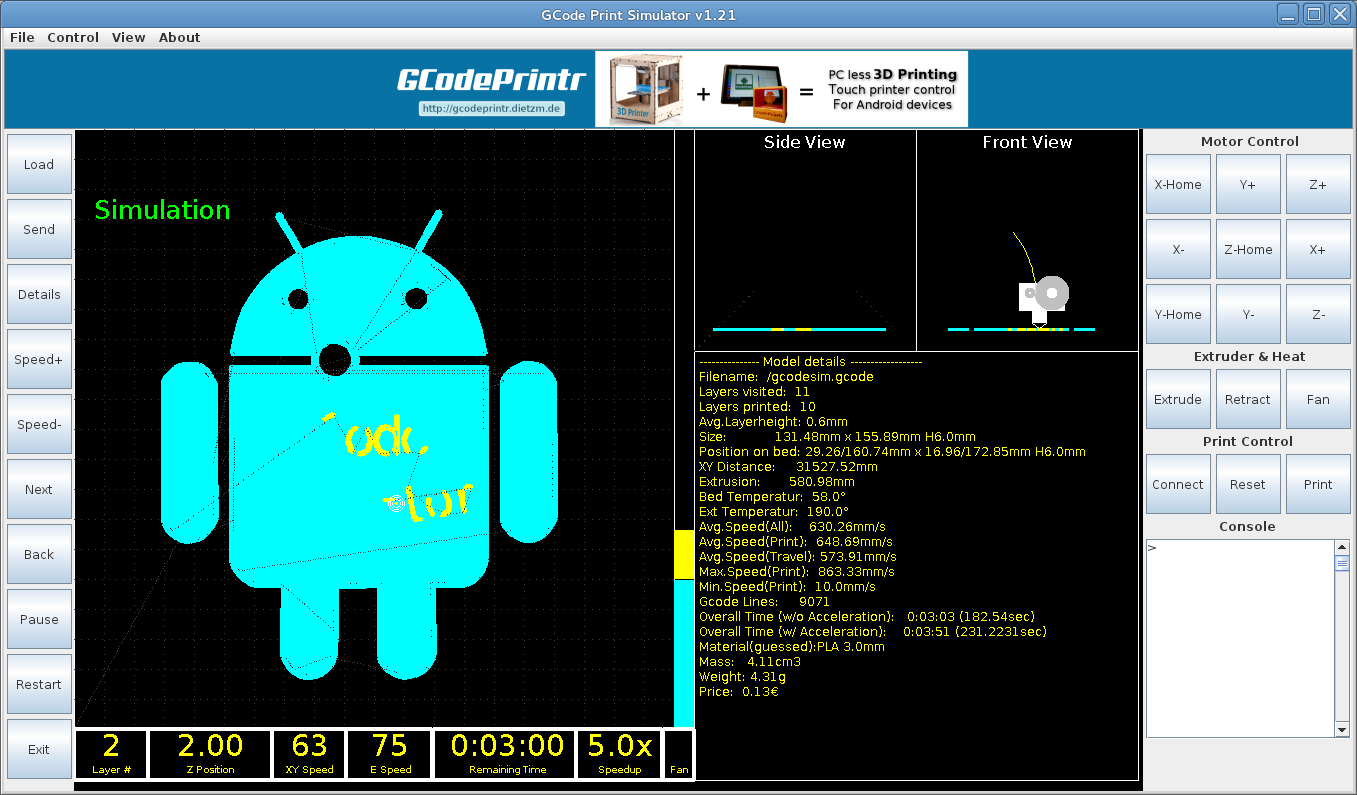This screenshot has width=1357, height=795.
Task: Click the console scrollbar up arrow
Action: (1342, 546)
